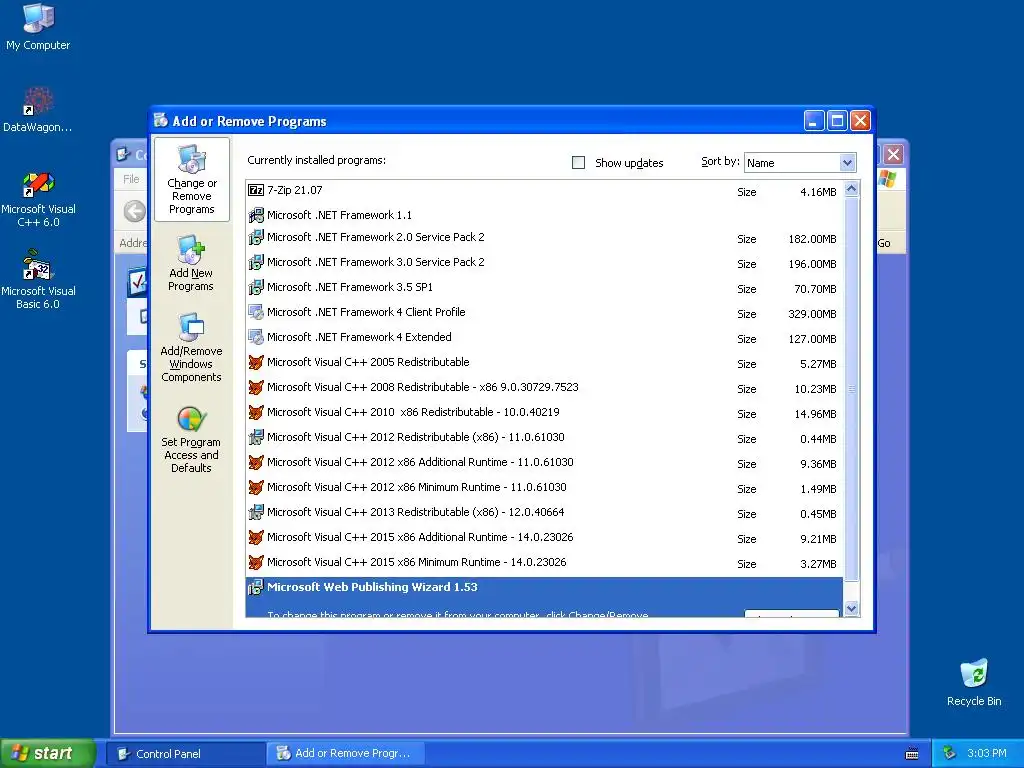Click the Visual C++ 2005 Redistributable icon
The image size is (1024, 768).
coord(256,362)
